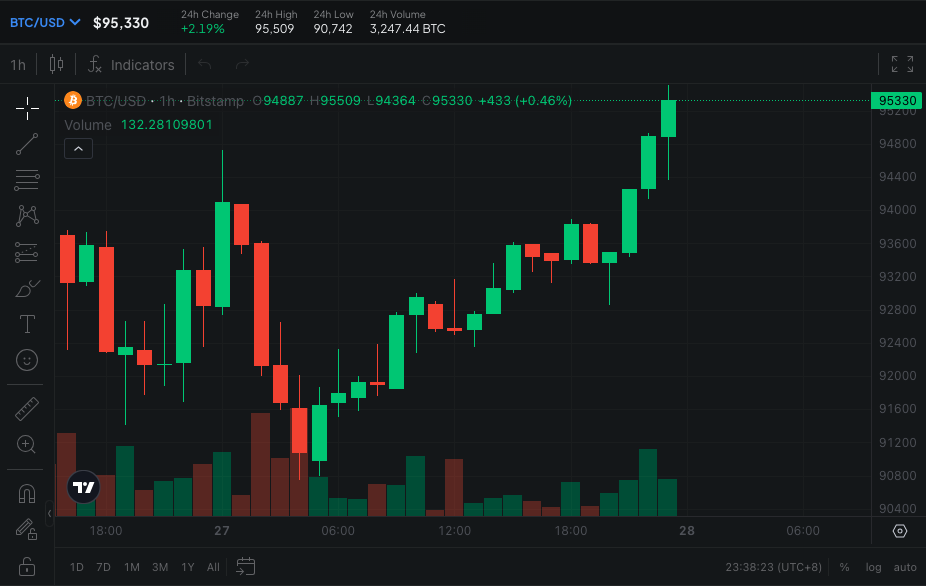Switch to the 1Y date range
Image resolution: width=926 pixels, height=586 pixels.
coord(188,567)
